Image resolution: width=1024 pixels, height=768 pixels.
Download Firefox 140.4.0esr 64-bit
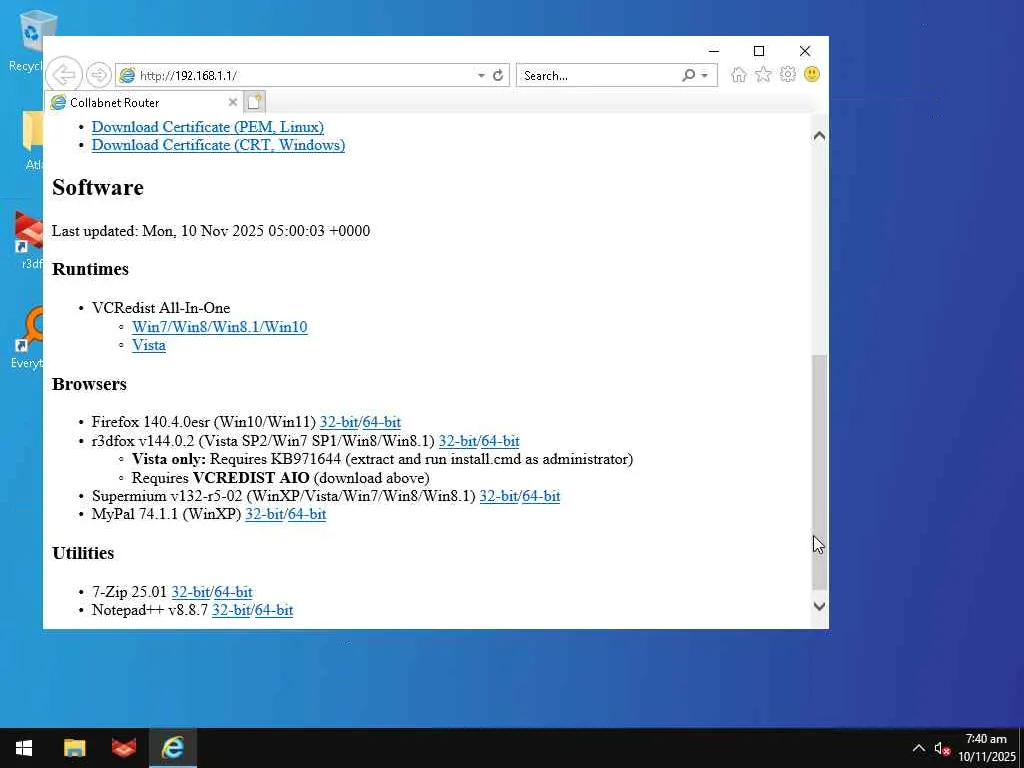(x=382, y=422)
